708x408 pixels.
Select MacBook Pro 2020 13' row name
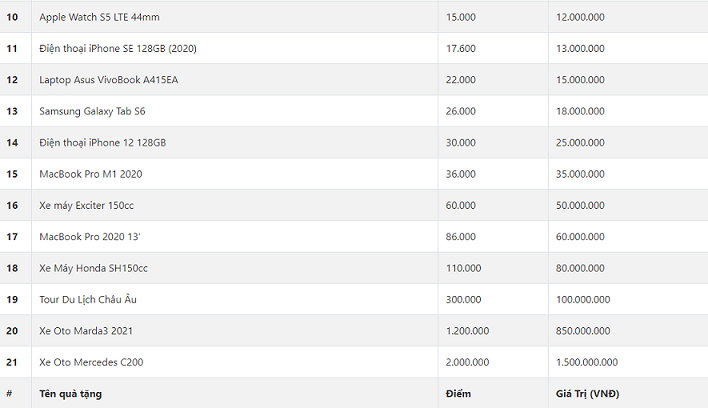tap(91, 237)
